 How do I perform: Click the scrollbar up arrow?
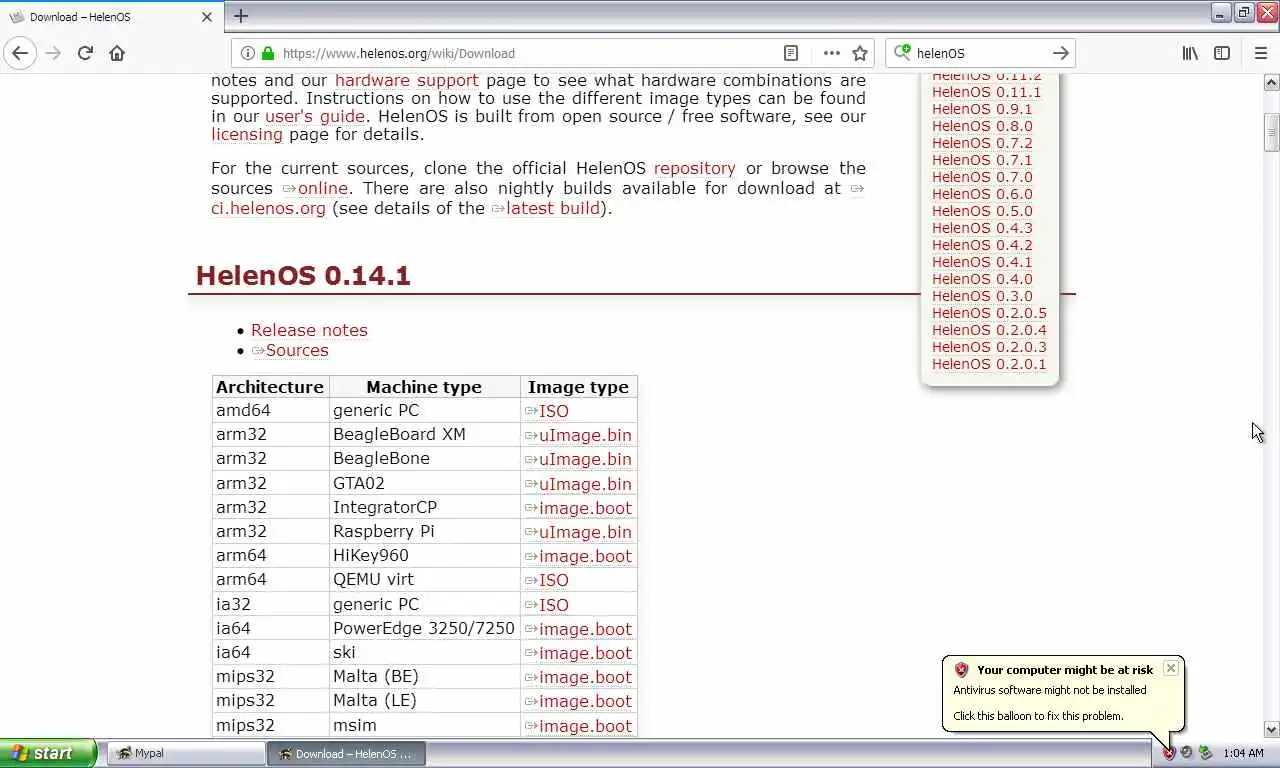point(1271,81)
